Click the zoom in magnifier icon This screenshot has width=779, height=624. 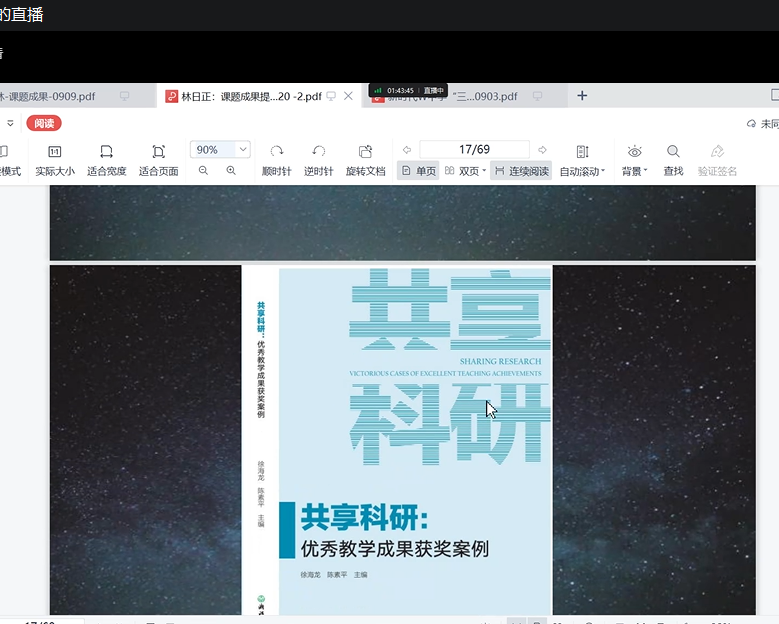[231, 171]
